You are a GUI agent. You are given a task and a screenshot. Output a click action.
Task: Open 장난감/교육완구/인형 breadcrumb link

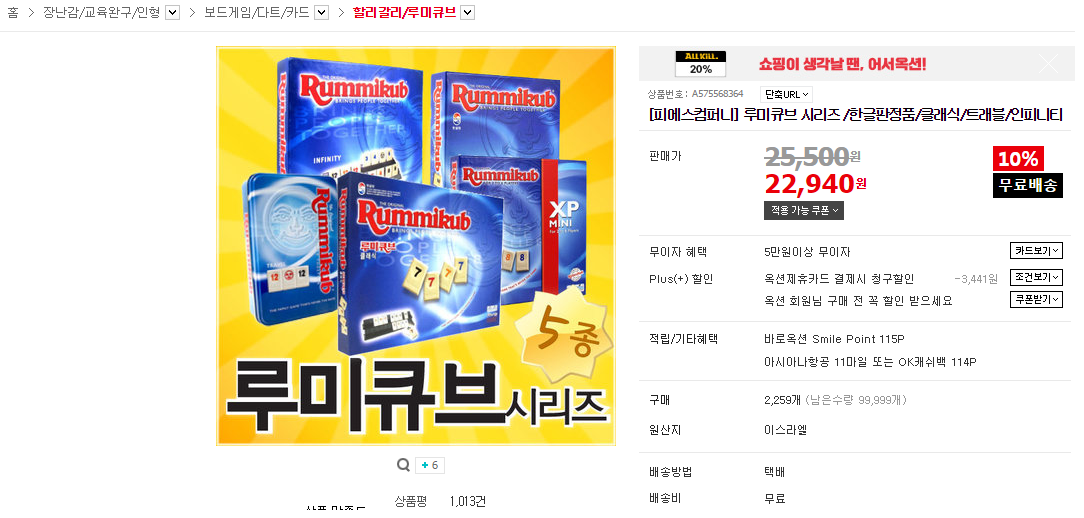[102, 12]
